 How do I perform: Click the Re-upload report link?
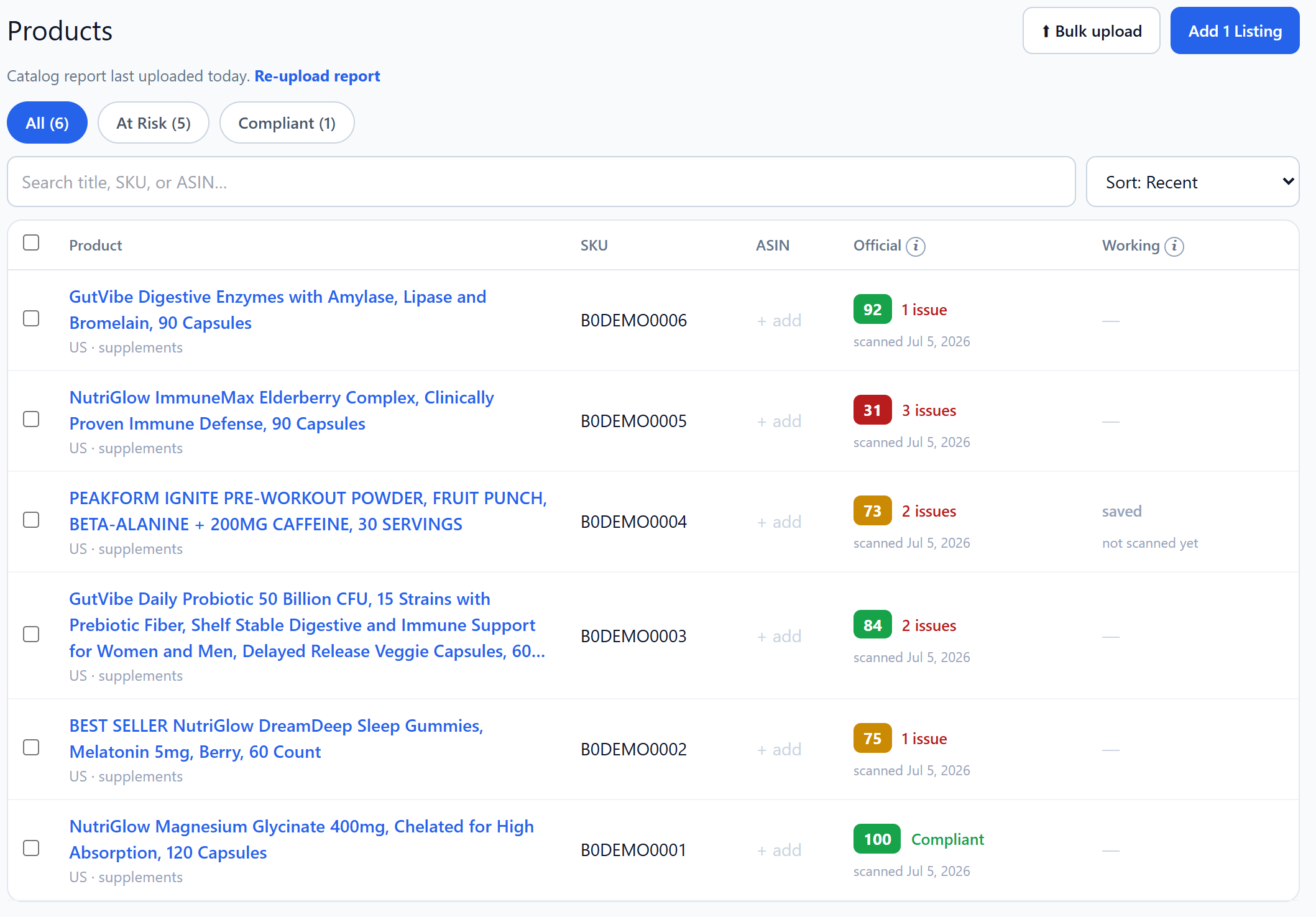317,76
